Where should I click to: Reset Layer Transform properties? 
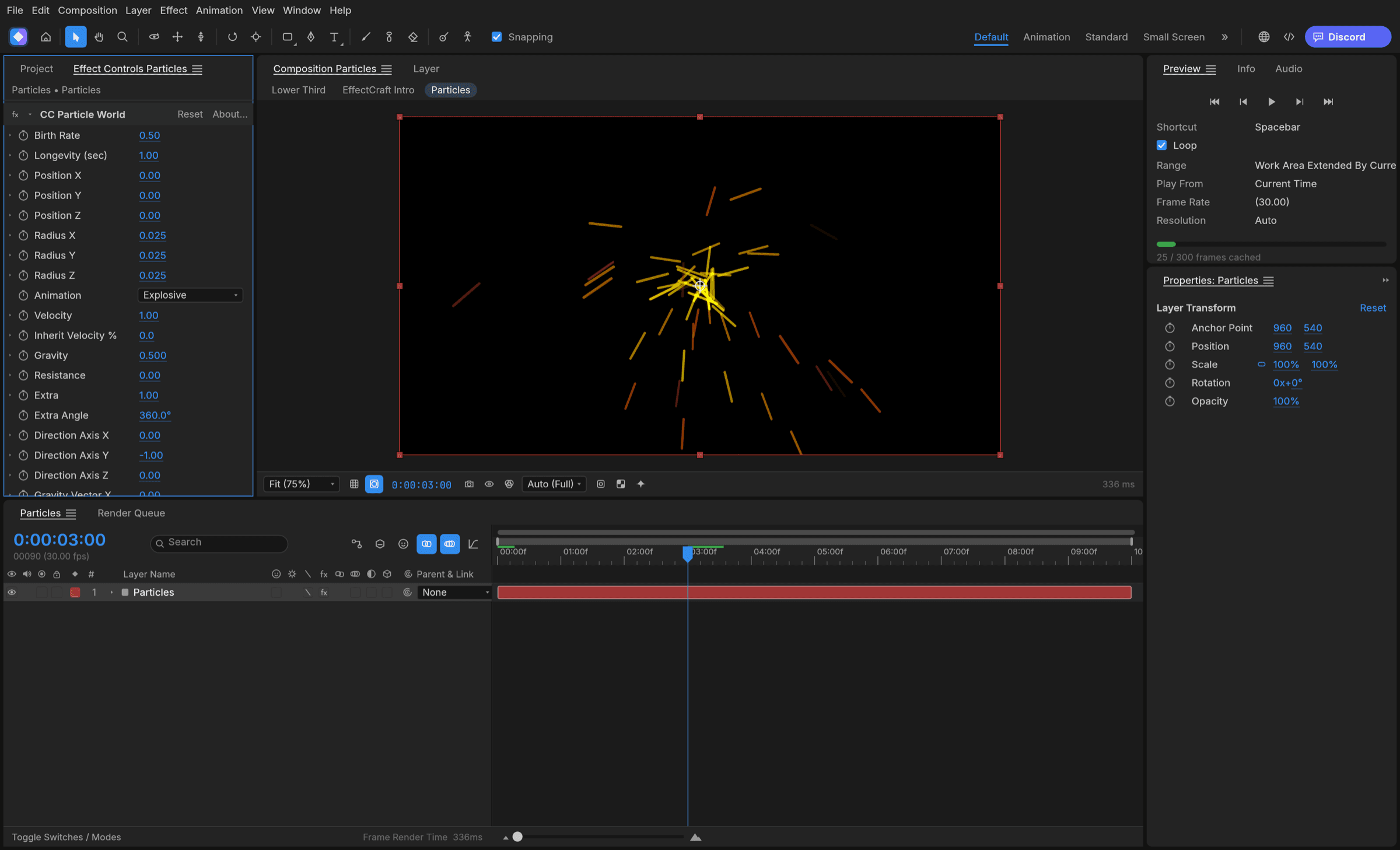(x=1373, y=308)
